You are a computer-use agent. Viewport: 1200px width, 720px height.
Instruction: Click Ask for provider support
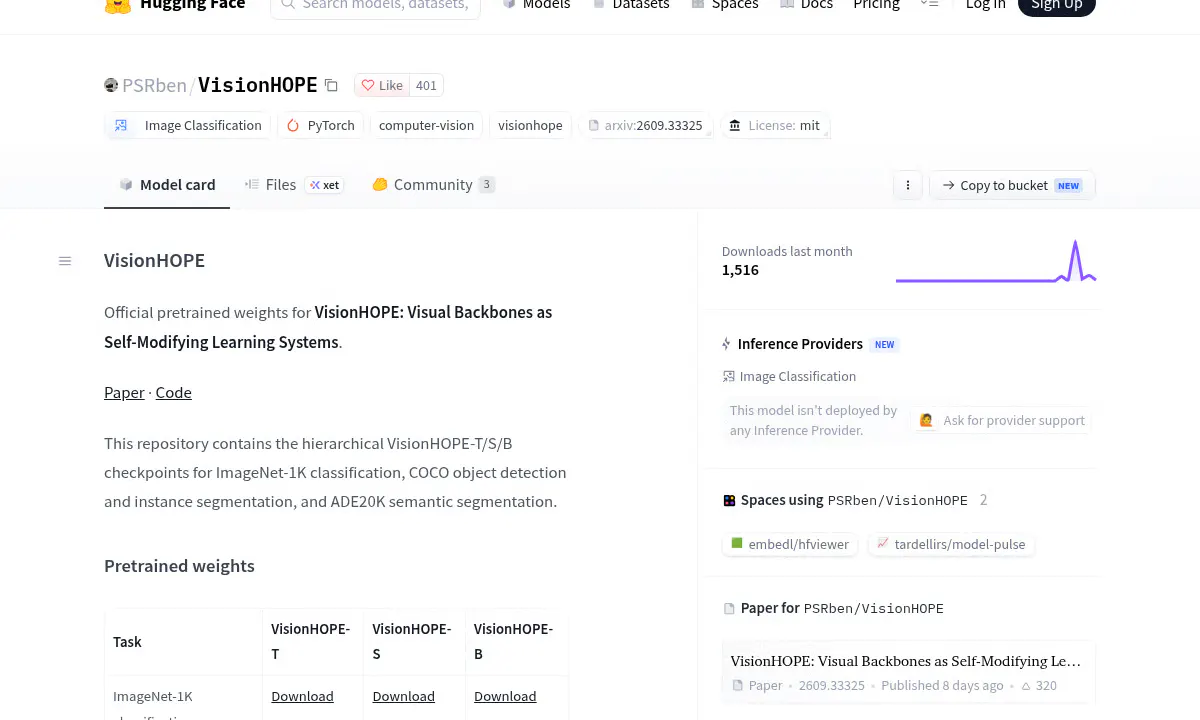point(1003,420)
